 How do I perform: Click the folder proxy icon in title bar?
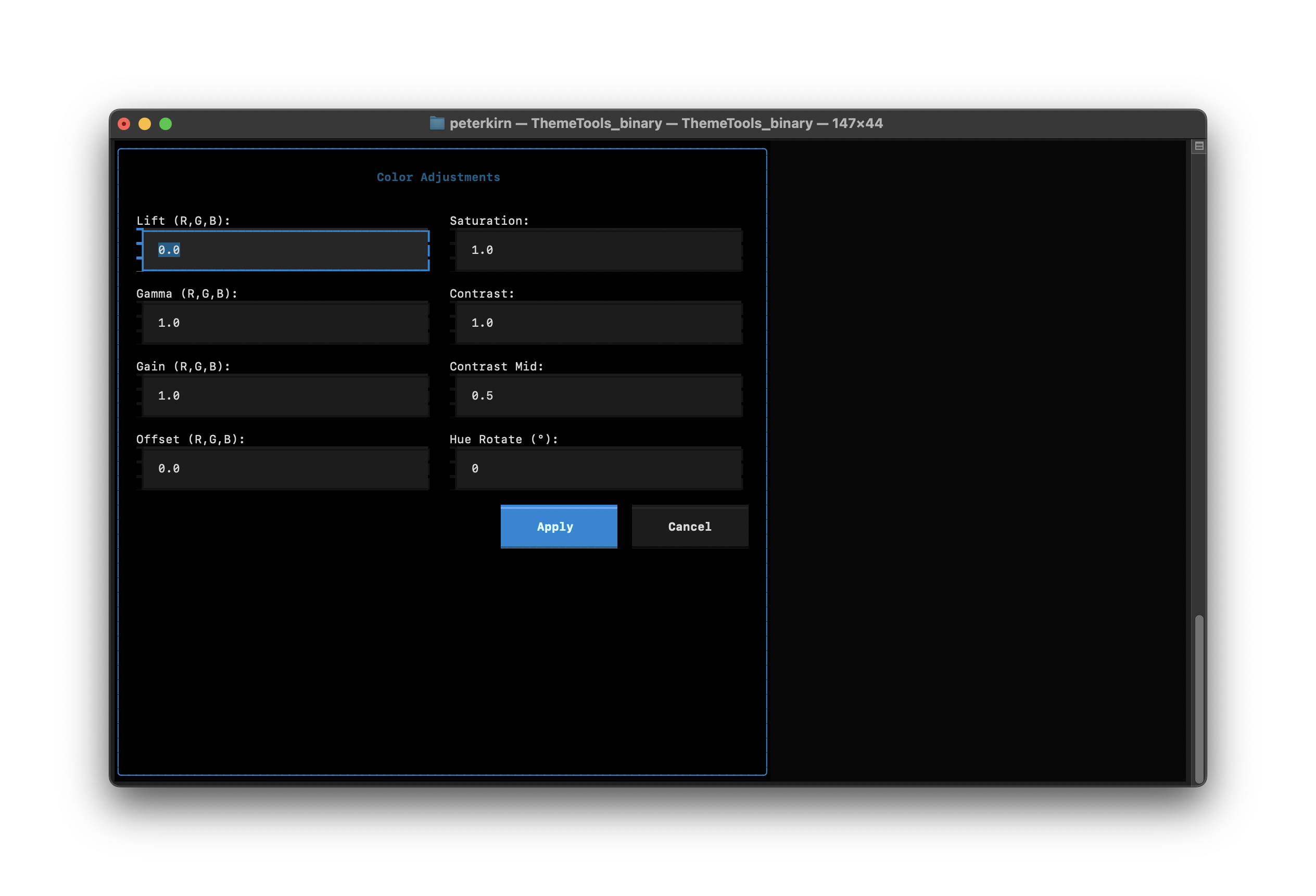[x=437, y=123]
